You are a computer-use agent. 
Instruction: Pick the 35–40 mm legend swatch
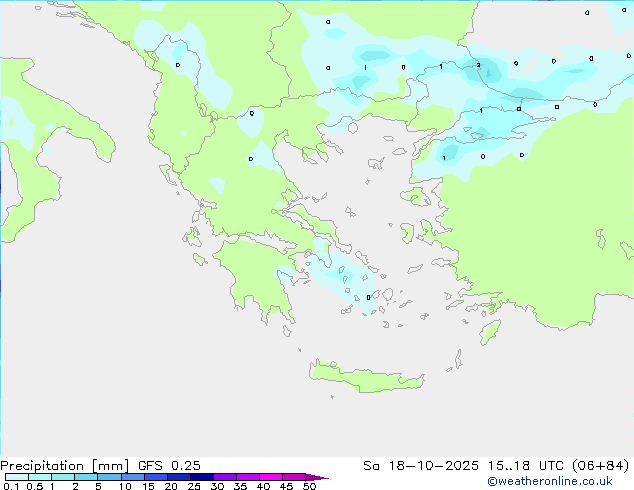(x=248, y=477)
